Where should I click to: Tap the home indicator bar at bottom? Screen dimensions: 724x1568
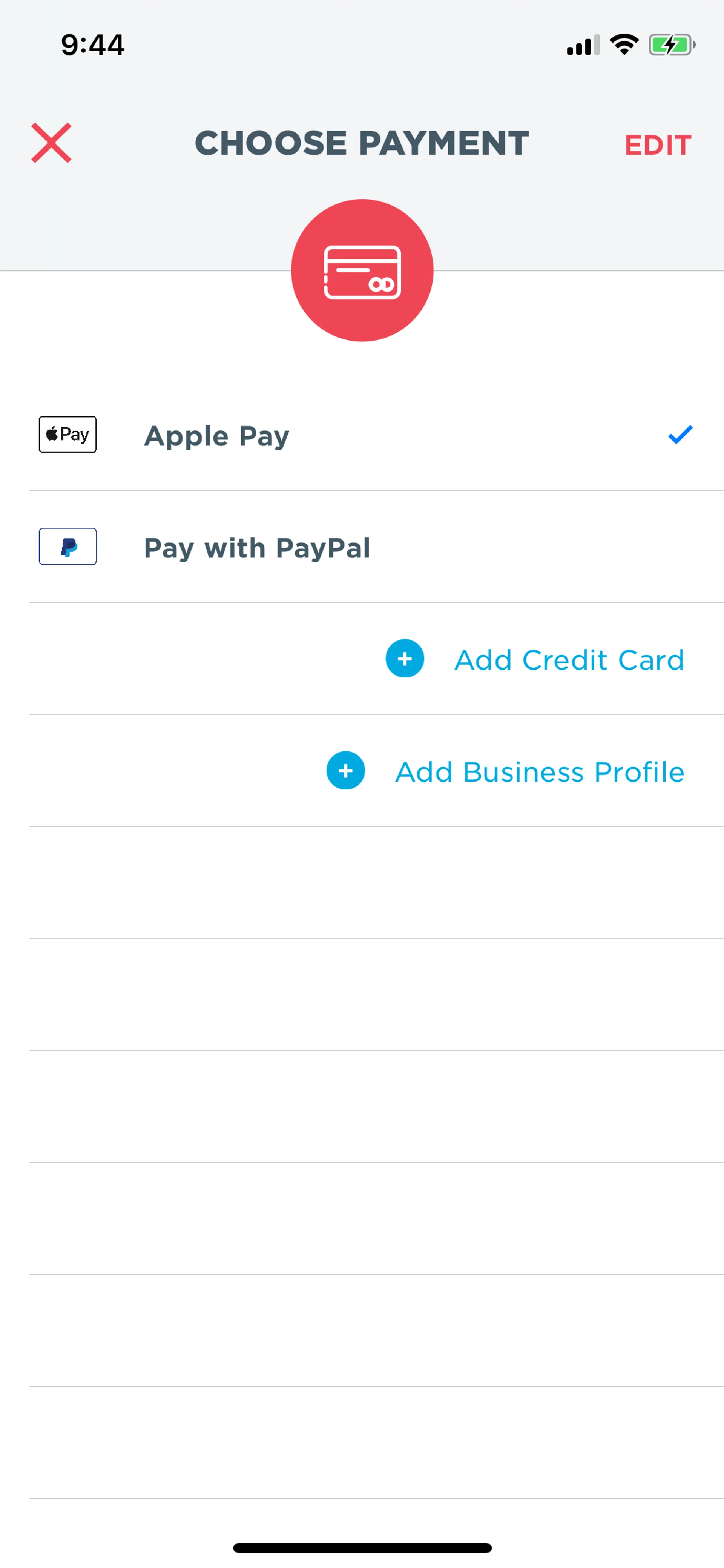(362, 1548)
